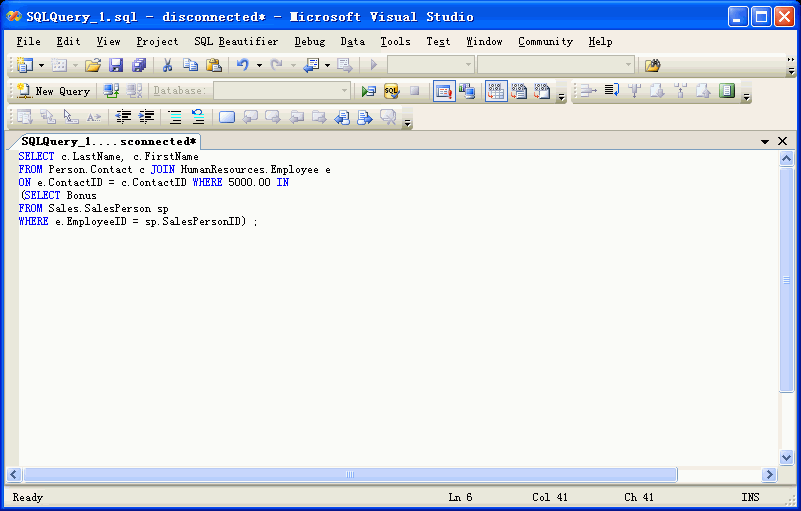The width and height of the screenshot is (801, 511).
Task: Open the Data menu
Action: tap(352, 41)
